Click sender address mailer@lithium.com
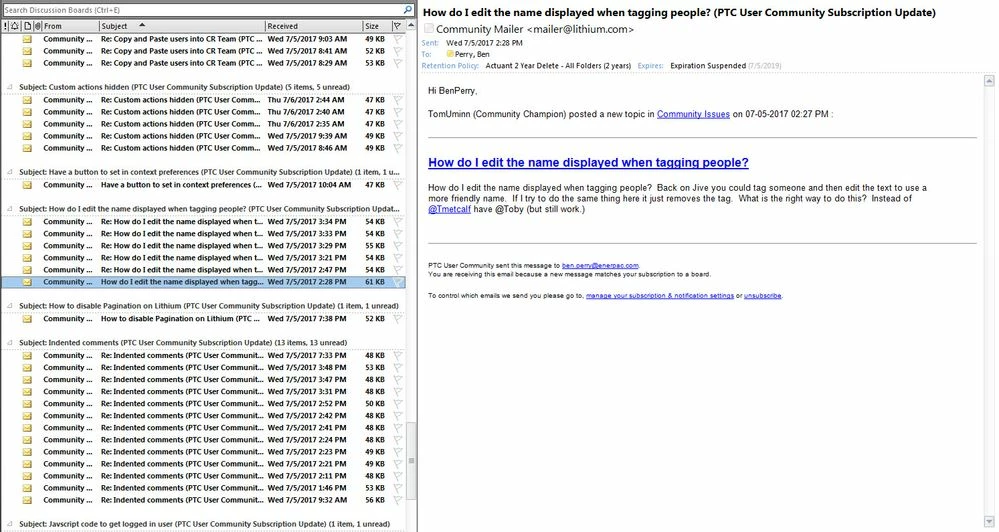Screen dimensions: 999x532 coord(580,29)
